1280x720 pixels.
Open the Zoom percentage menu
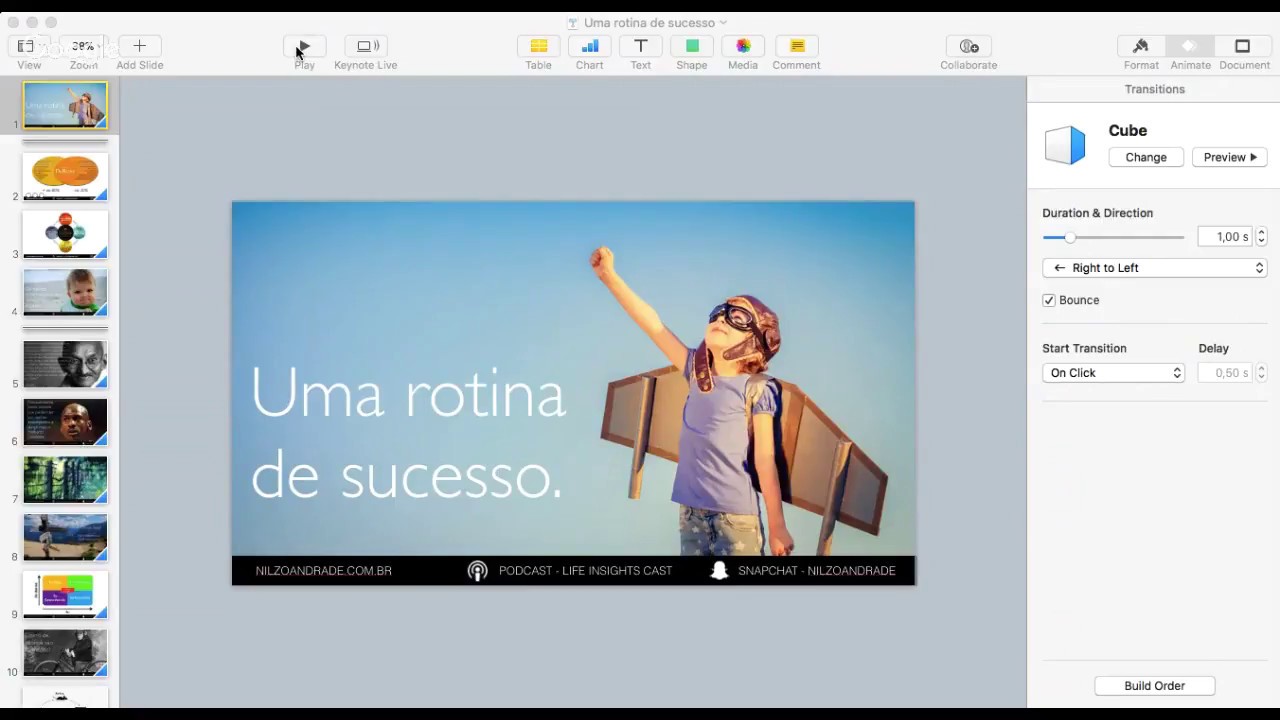coord(84,46)
